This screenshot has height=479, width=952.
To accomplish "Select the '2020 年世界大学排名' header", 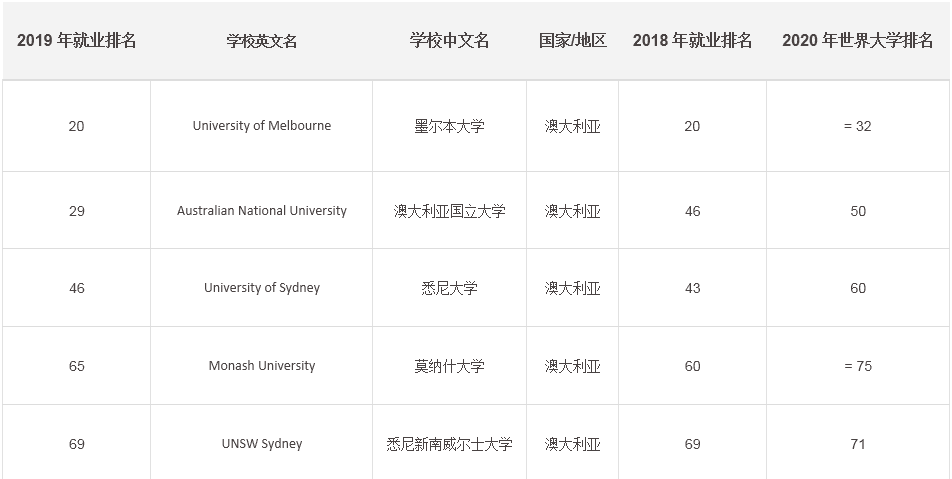I will tap(857, 41).
